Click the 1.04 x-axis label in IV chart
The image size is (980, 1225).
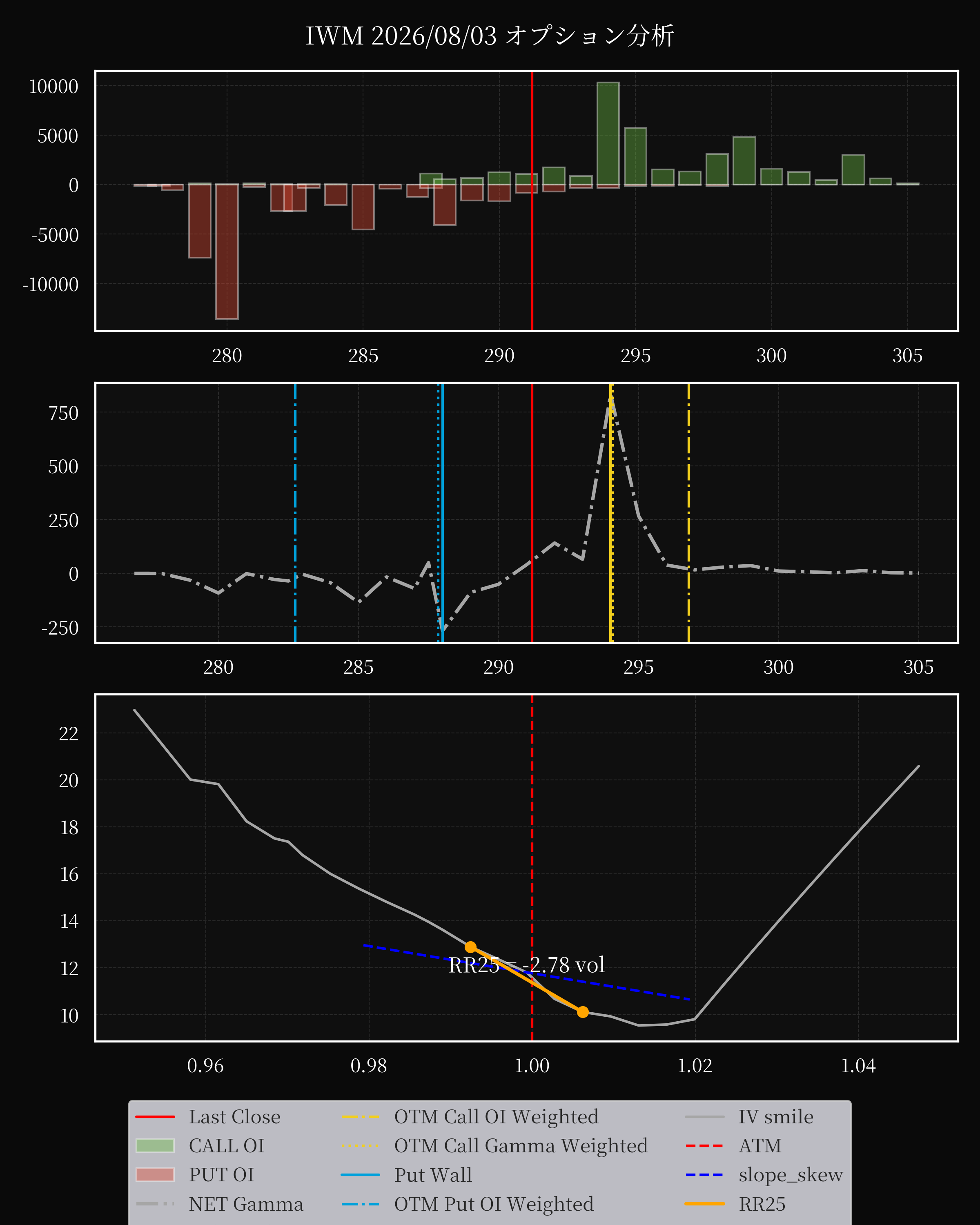click(x=858, y=1065)
